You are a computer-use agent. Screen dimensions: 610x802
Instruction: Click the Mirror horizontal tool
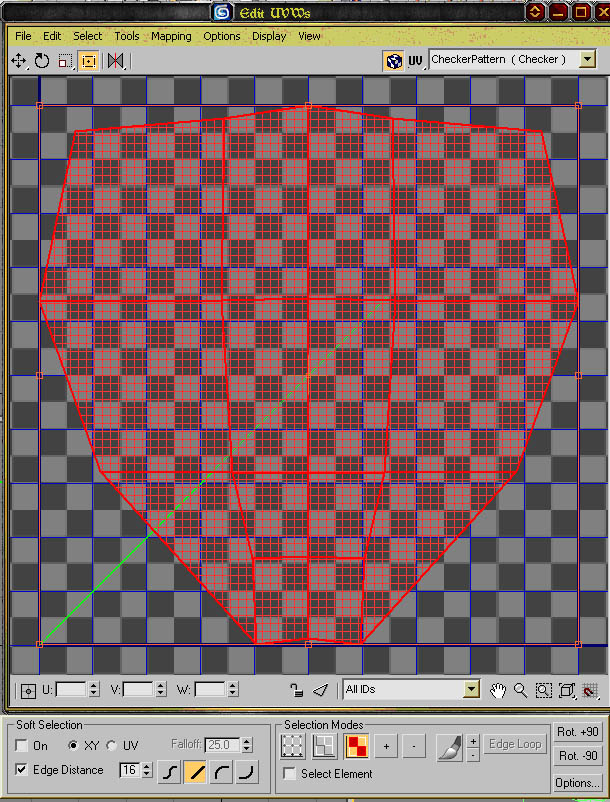tap(116, 61)
